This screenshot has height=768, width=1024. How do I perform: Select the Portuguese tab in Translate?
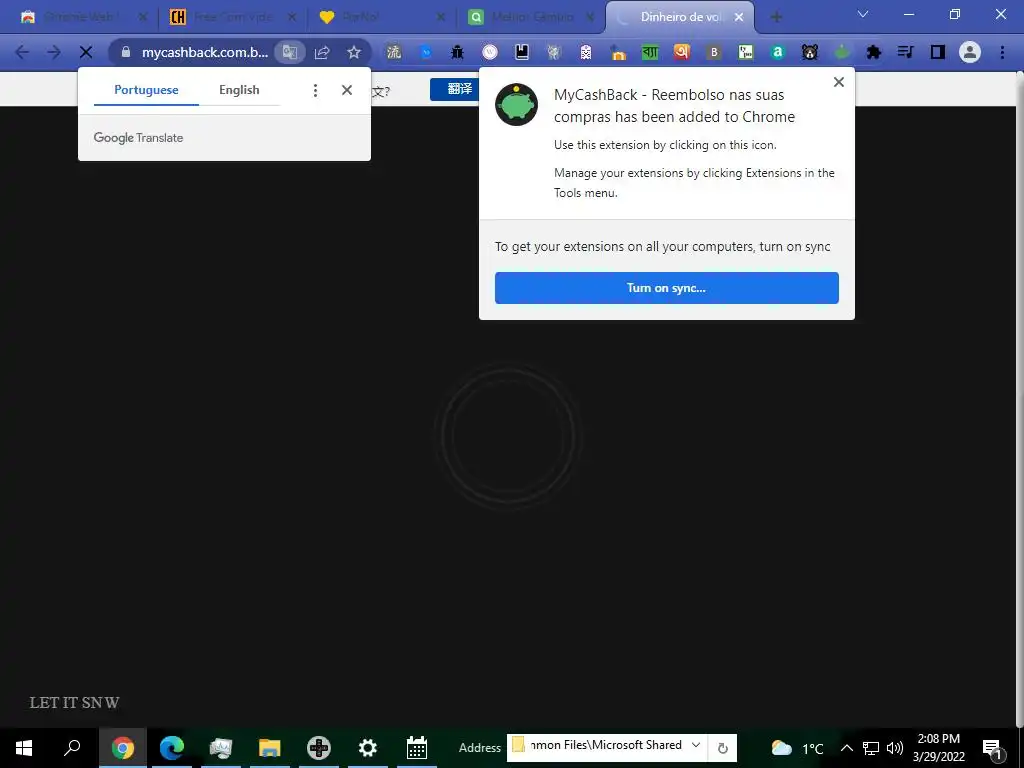tap(146, 90)
